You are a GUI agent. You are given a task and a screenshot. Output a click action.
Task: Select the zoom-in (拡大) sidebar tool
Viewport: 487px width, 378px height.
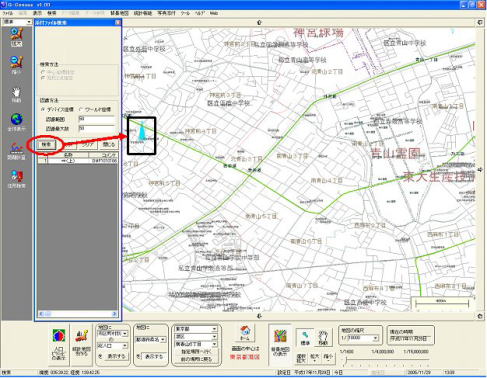[x=16, y=36]
